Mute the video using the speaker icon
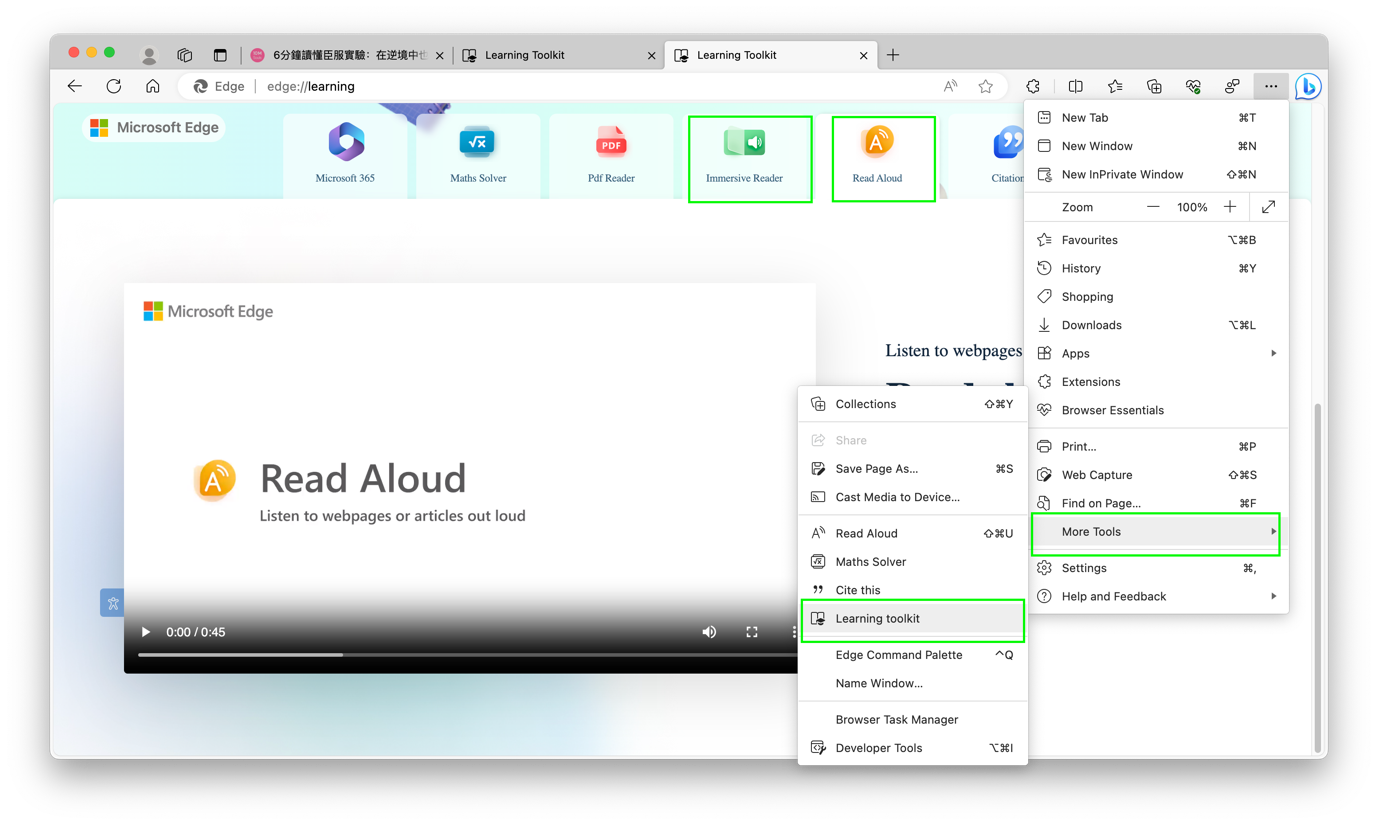 [709, 632]
